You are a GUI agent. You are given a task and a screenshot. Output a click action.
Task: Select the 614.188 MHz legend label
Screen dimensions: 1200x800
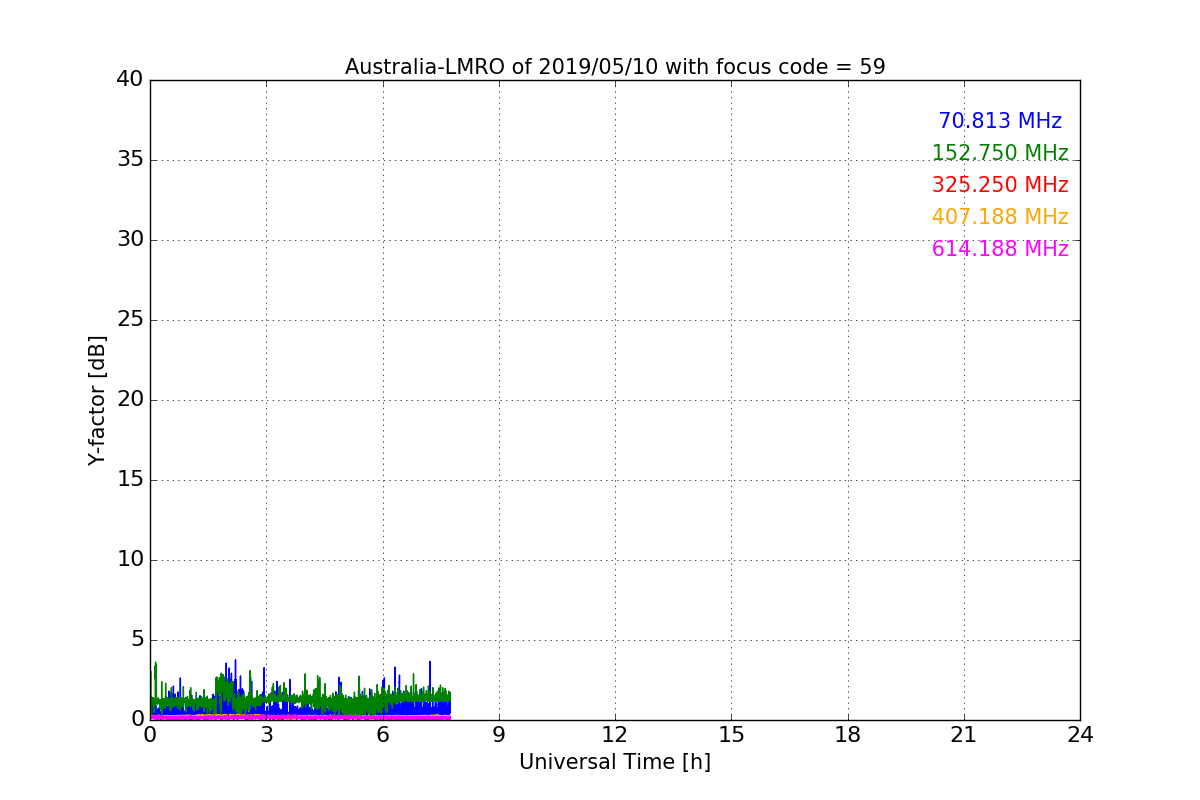tap(1000, 249)
